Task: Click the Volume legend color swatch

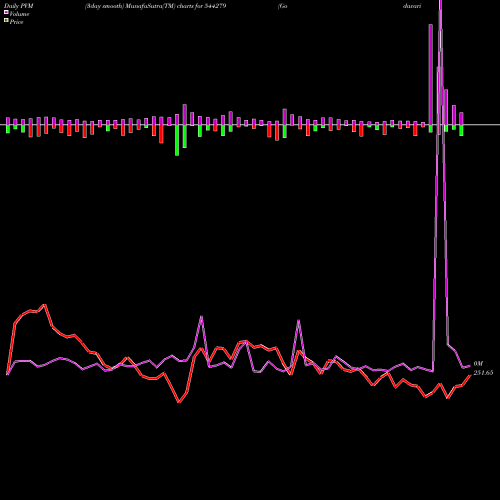Action: tap(6, 12)
